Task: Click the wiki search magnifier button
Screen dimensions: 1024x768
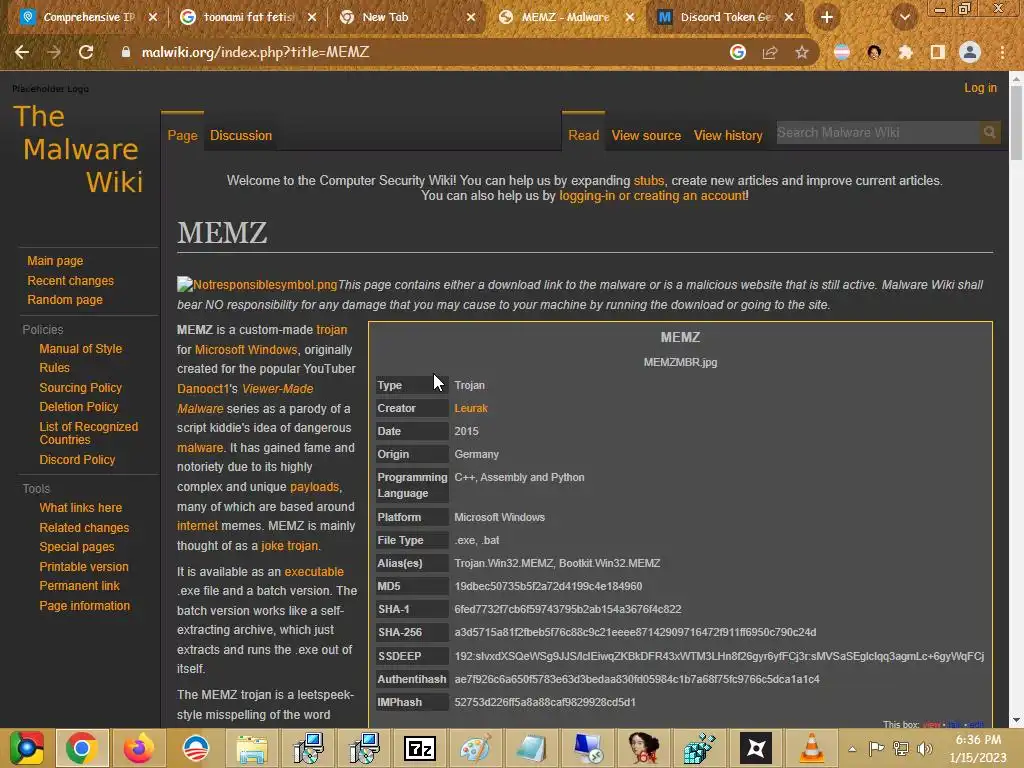Action: [x=989, y=133]
